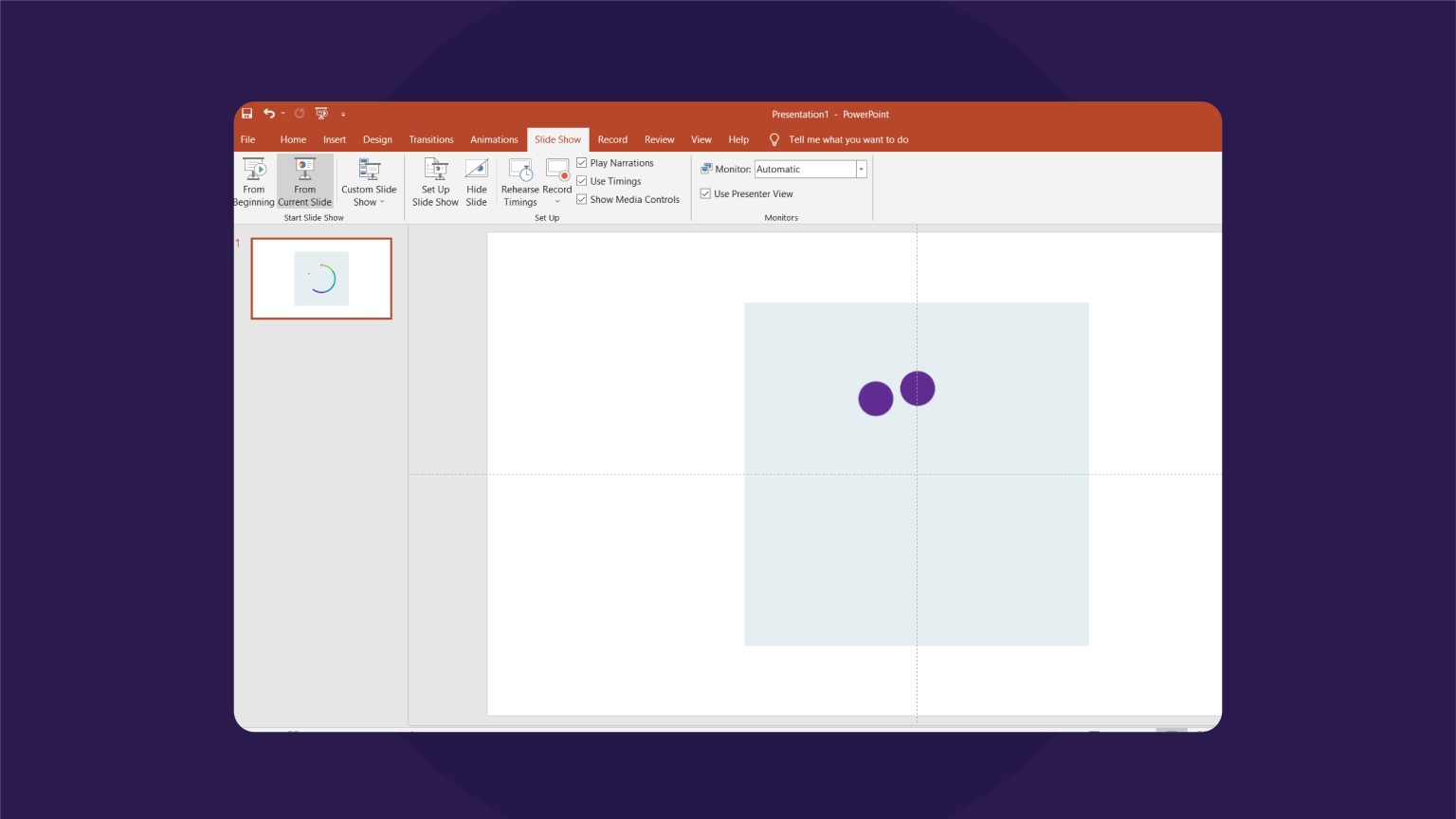
Task: Save the presentation
Action: (246, 113)
